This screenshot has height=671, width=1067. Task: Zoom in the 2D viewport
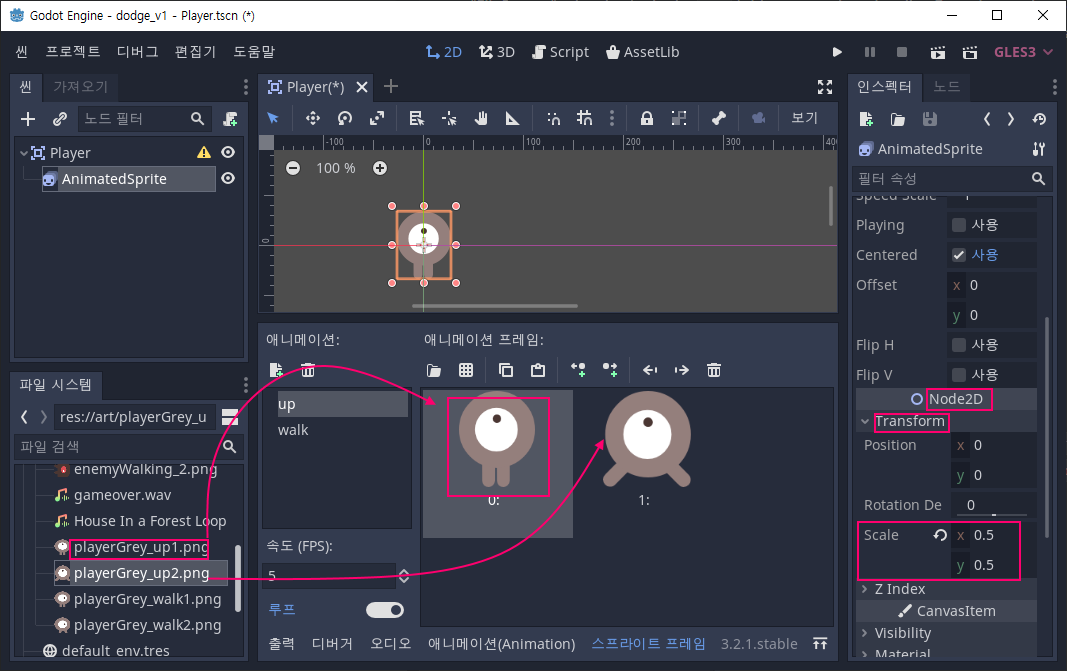[x=380, y=168]
